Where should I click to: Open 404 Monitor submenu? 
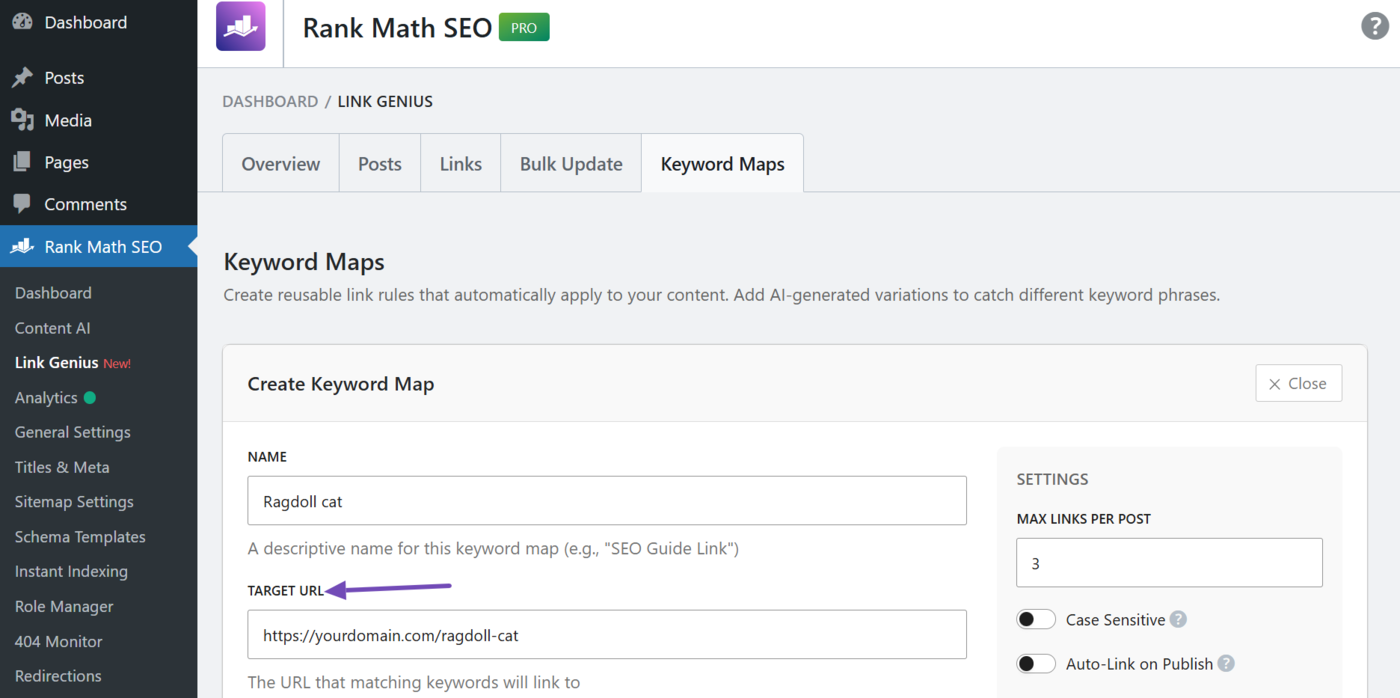click(x=58, y=642)
